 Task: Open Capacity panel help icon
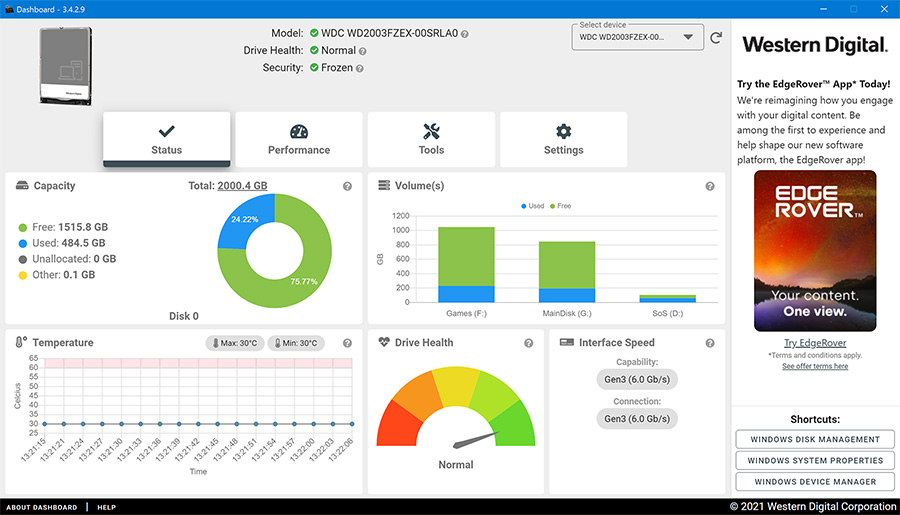pos(347,186)
